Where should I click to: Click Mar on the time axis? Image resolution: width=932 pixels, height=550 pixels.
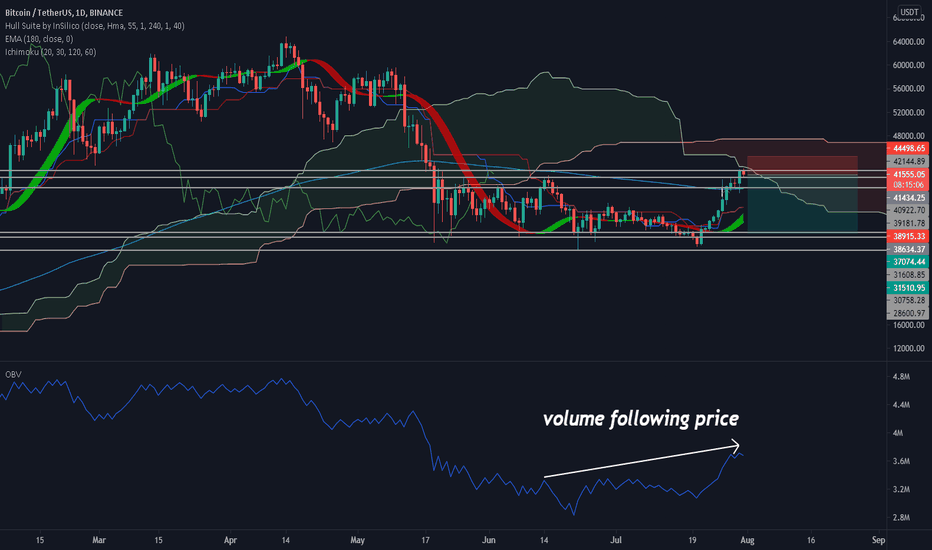tap(99, 540)
